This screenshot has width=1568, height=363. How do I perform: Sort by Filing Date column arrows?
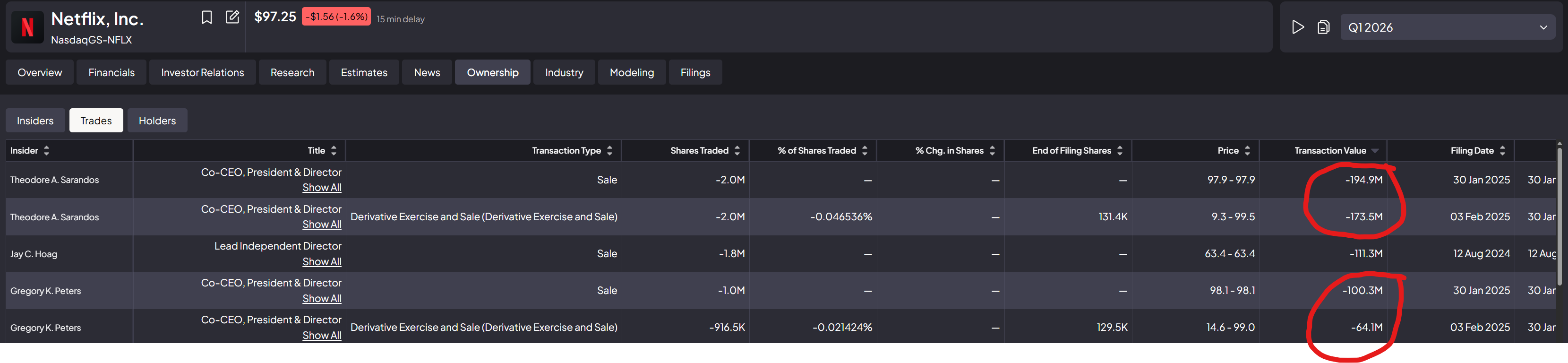1502,150
